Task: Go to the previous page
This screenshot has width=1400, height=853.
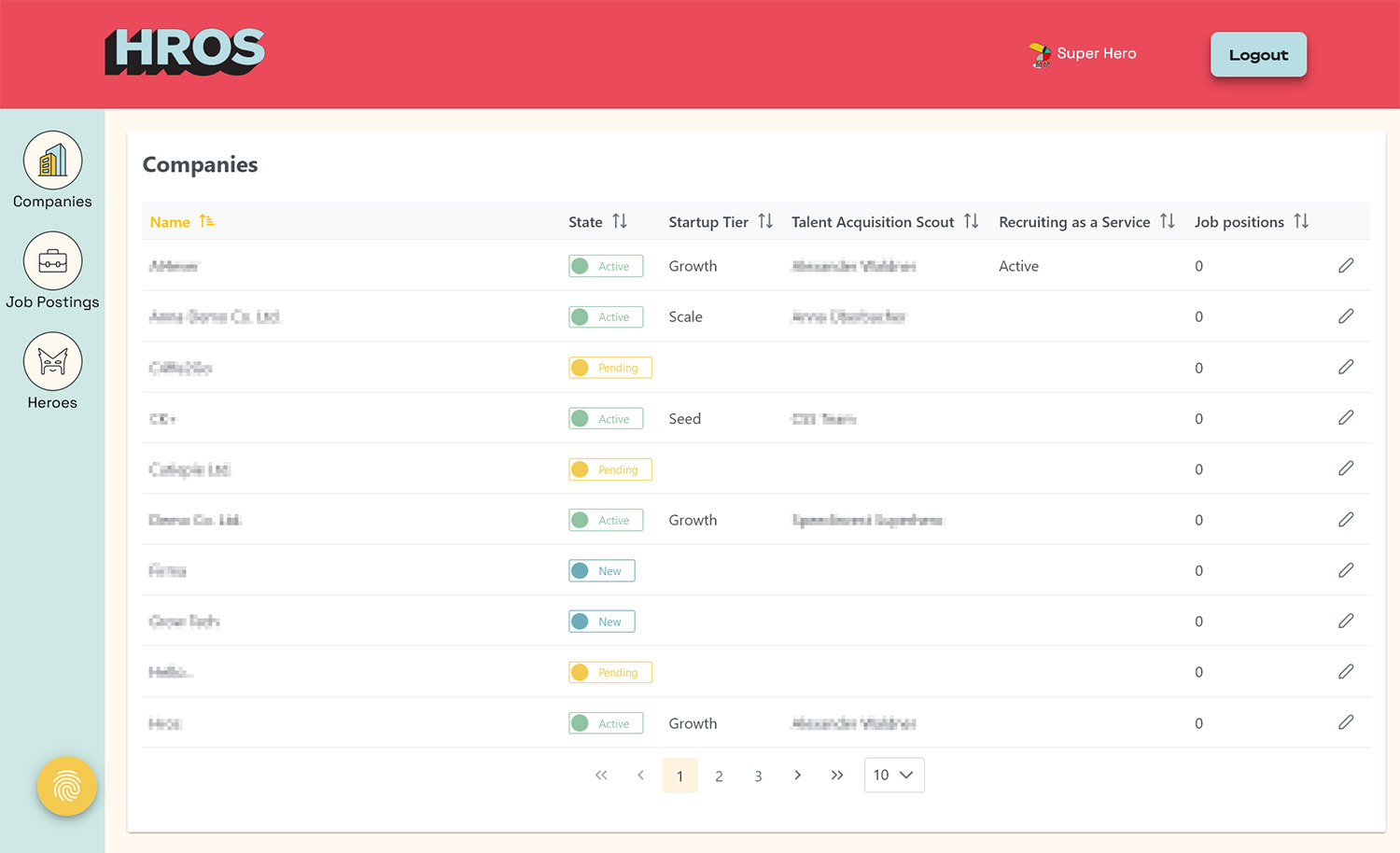Action: [x=640, y=776]
